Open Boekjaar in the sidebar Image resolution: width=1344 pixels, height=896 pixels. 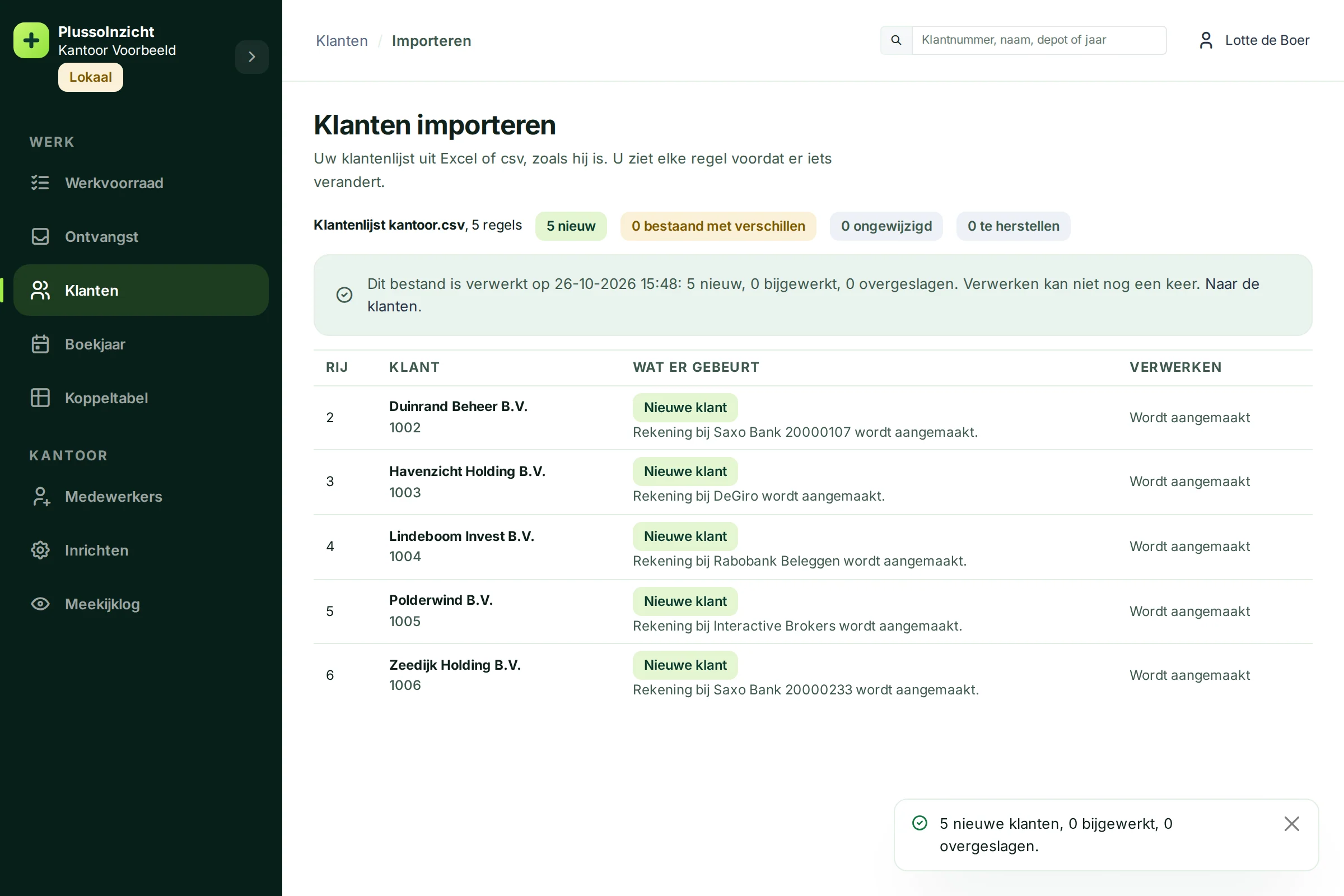pyautogui.click(x=141, y=344)
